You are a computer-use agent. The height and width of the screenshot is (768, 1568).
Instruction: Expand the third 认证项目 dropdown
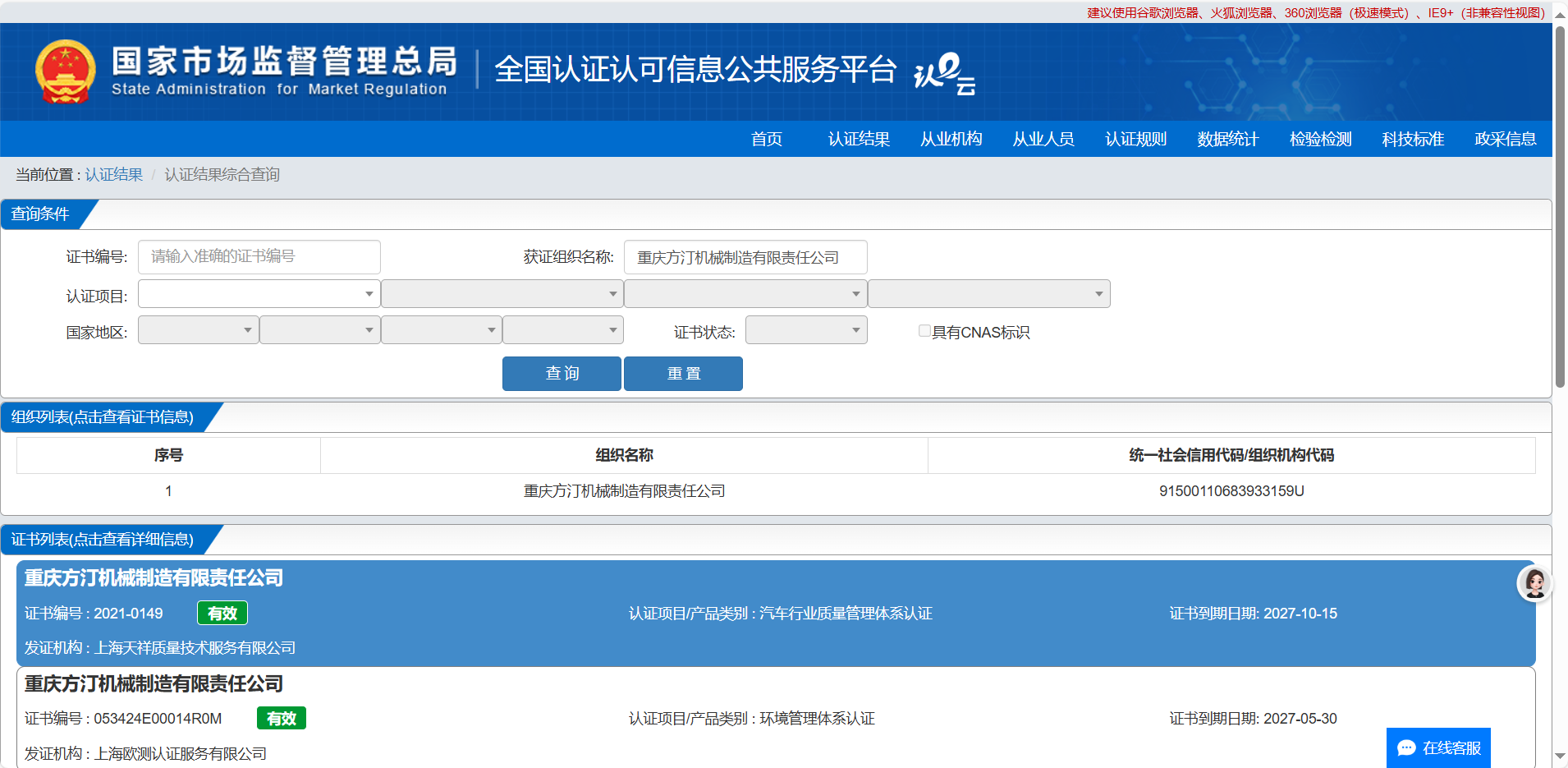tap(745, 294)
